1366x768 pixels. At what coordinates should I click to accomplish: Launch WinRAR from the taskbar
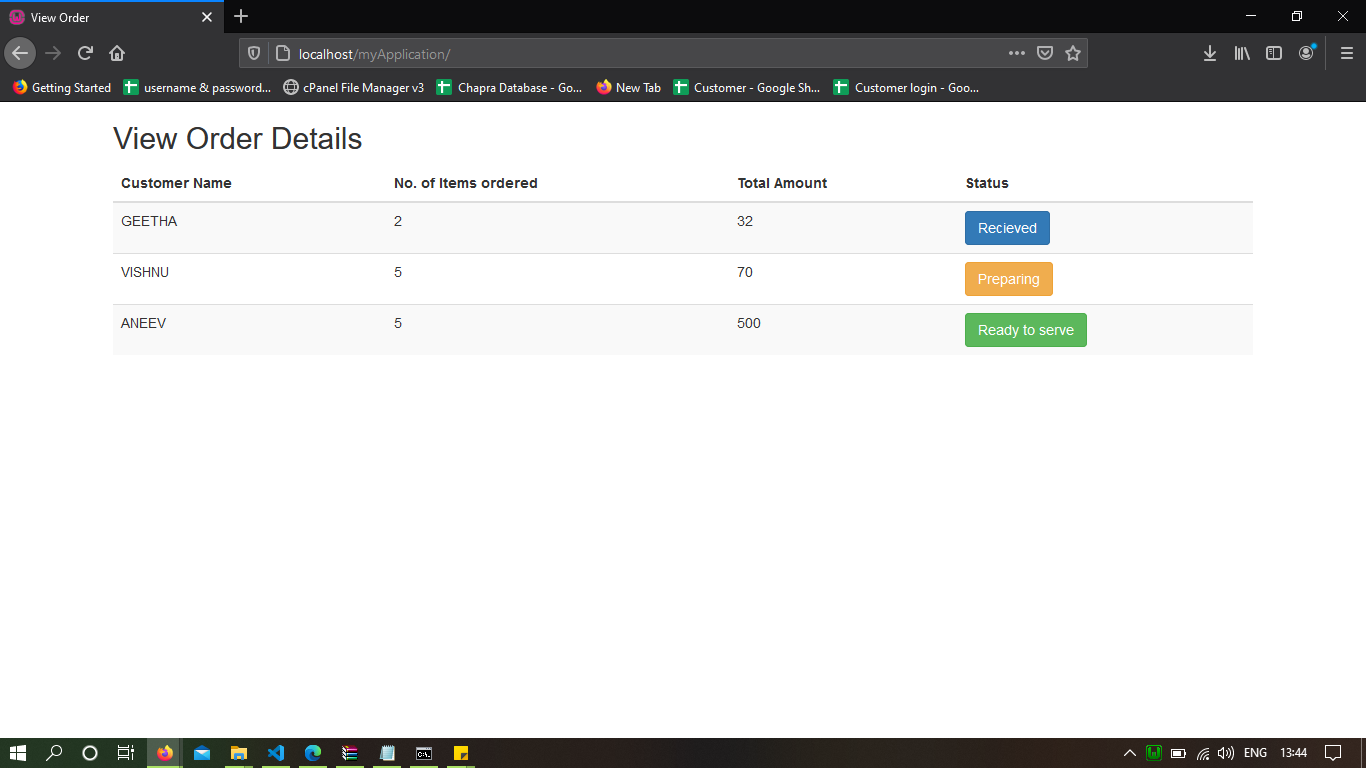click(349, 752)
